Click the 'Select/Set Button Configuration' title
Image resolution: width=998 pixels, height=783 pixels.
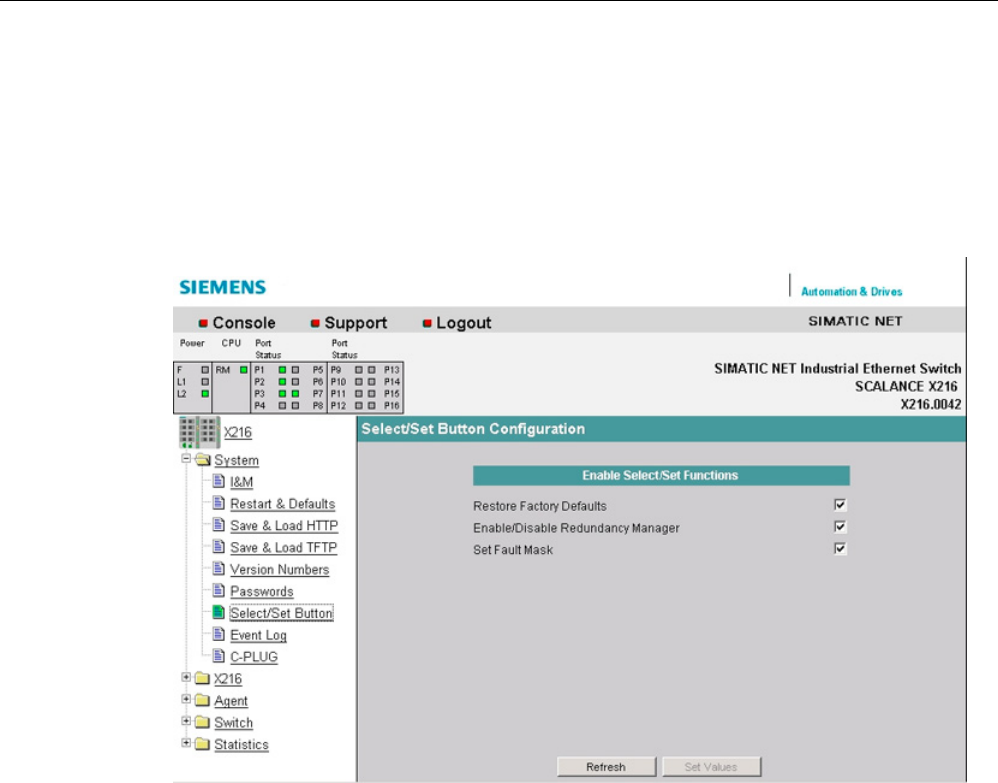pyautogui.click(x=473, y=429)
